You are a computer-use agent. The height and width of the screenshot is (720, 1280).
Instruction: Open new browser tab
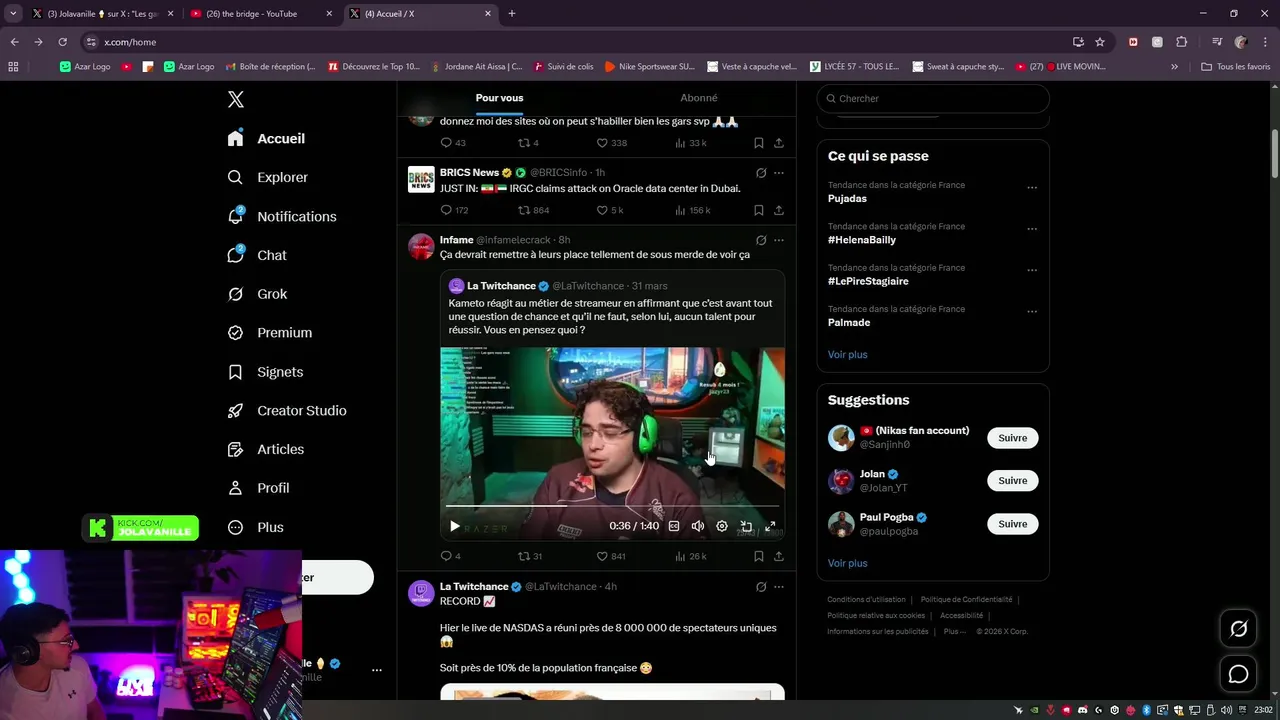click(512, 14)
